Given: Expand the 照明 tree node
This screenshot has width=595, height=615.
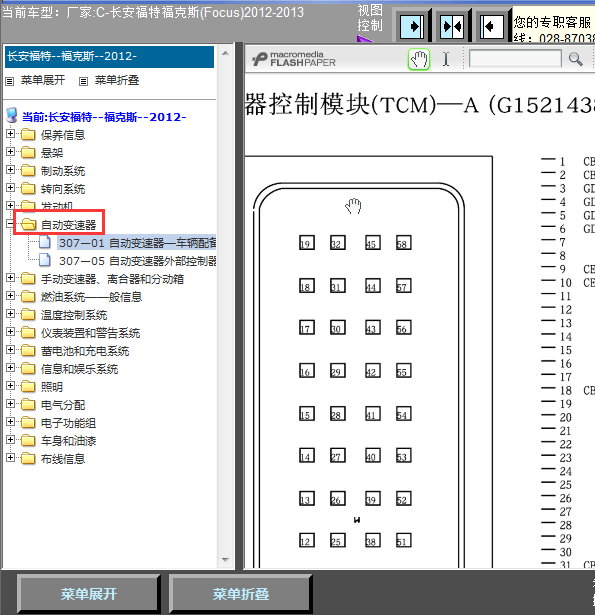Looking at the screenshot, I should tap(10, 386).
